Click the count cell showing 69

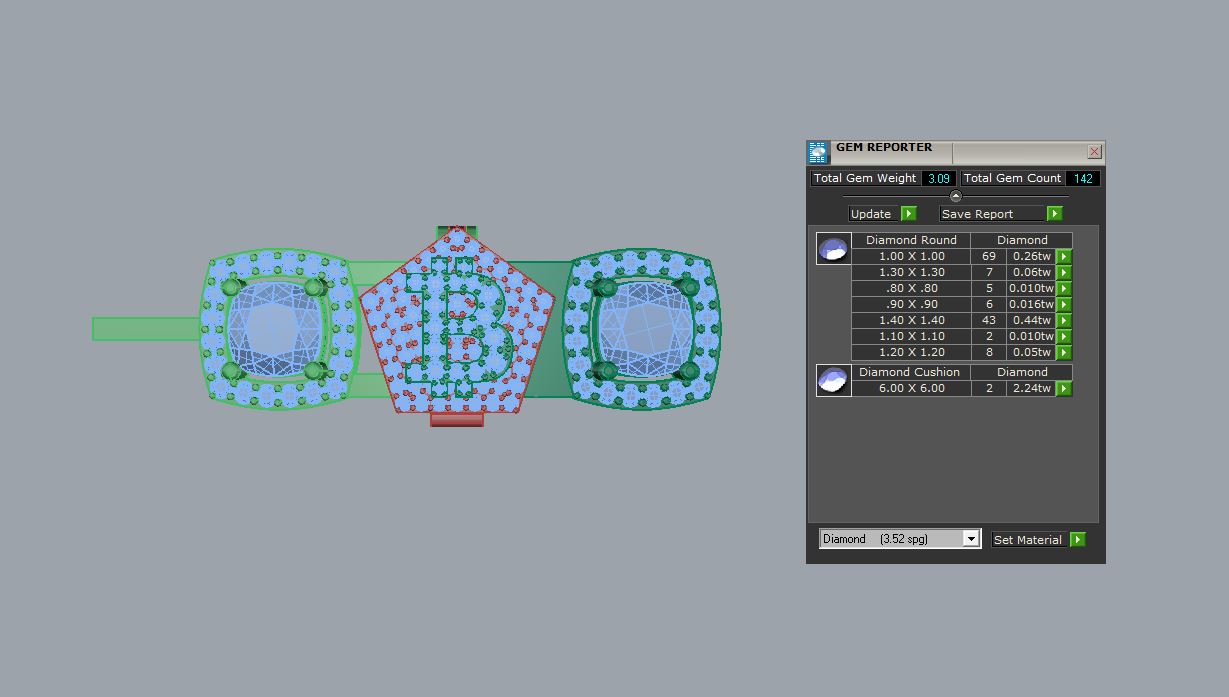tap(989, 257)
